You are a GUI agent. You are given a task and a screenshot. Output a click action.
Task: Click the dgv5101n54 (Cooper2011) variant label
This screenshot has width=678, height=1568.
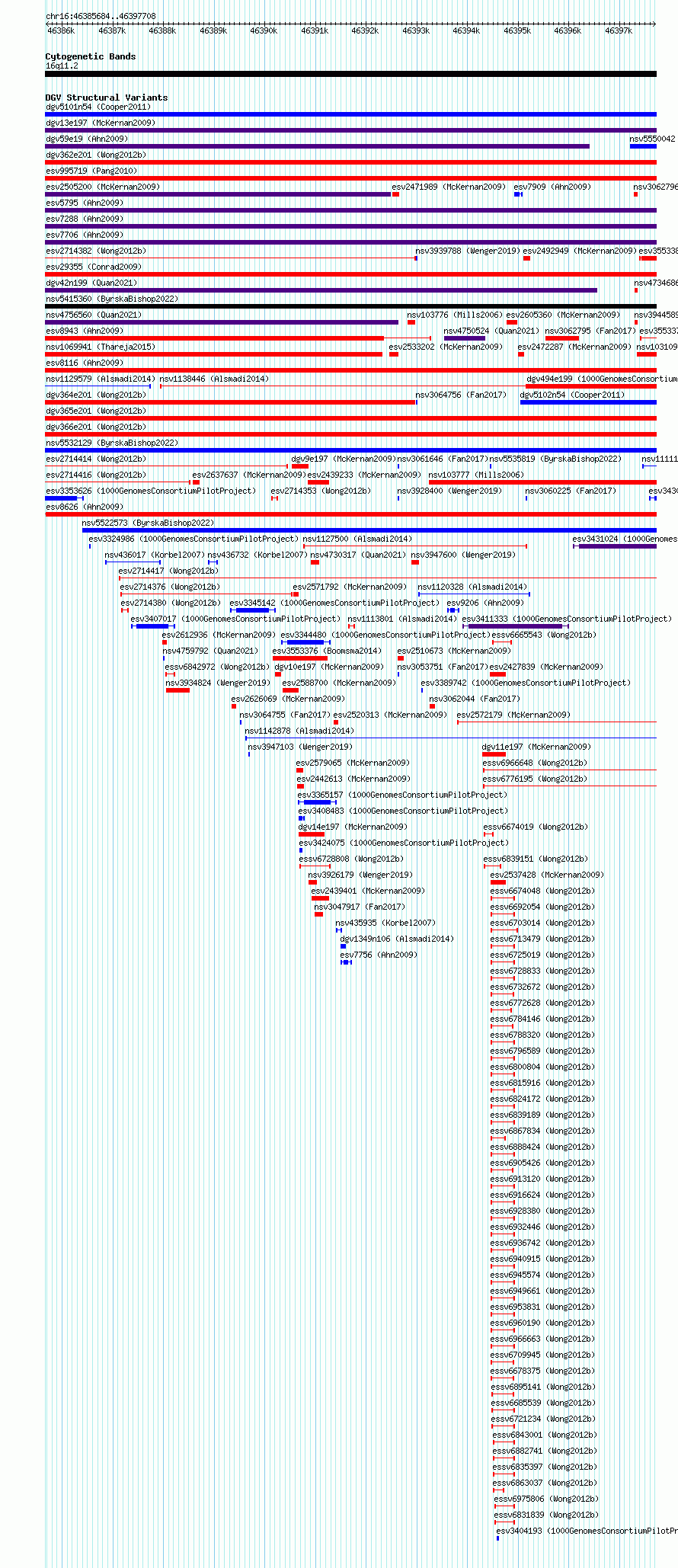click(x=98, y=107)
